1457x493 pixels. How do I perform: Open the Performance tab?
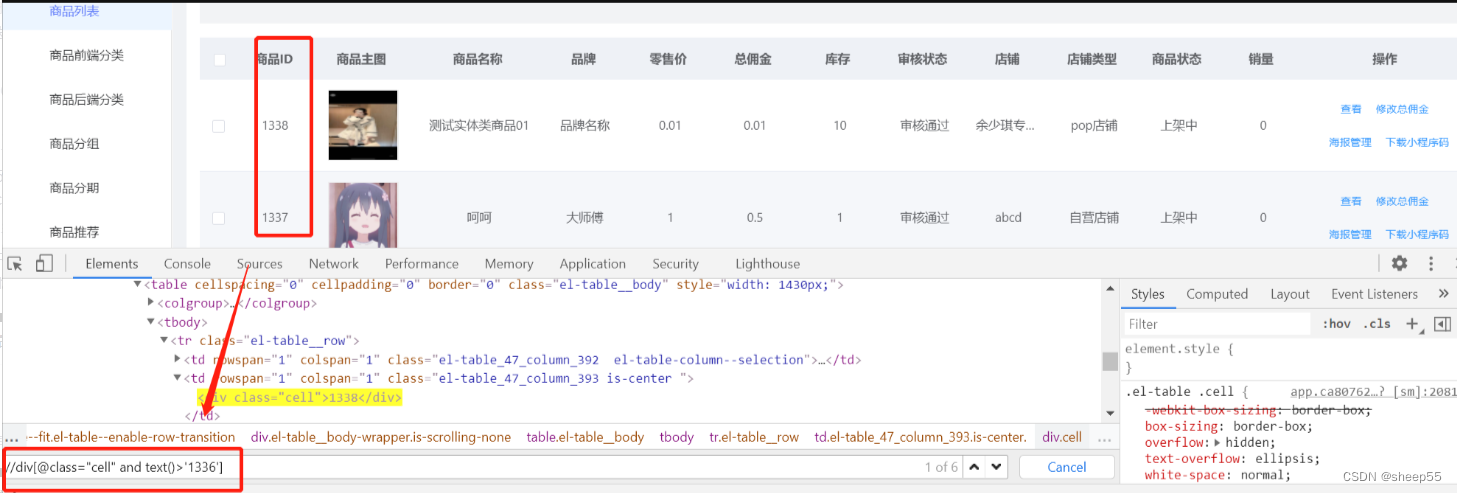(421, 264)
